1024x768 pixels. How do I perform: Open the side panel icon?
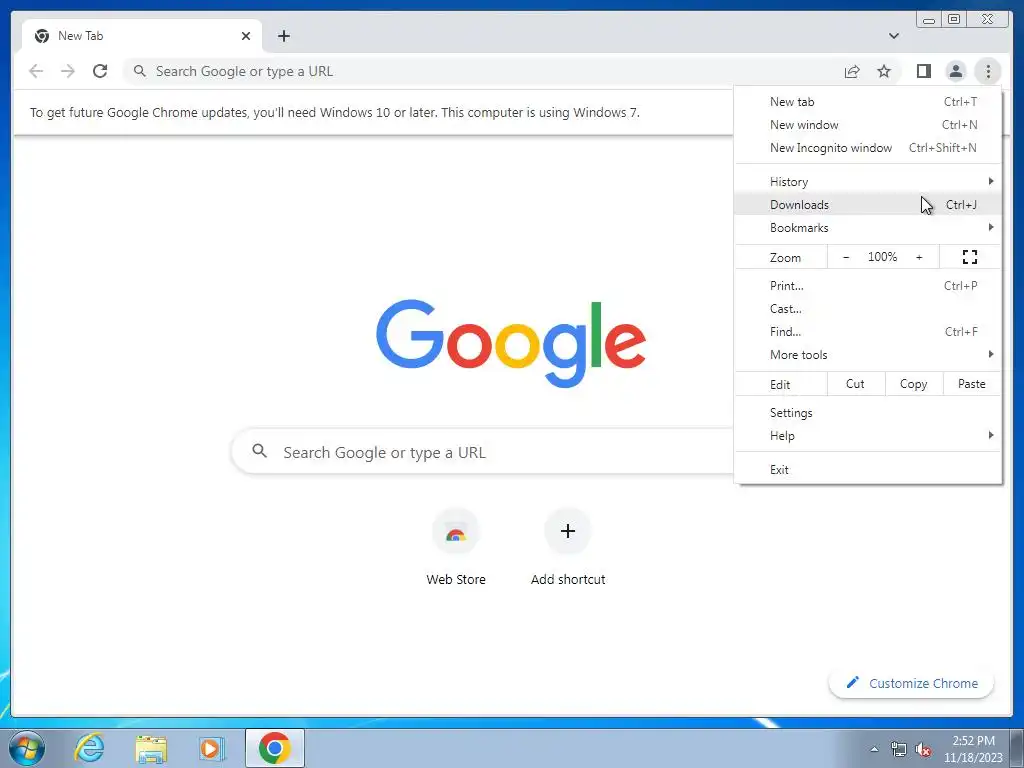click(923, 71)
